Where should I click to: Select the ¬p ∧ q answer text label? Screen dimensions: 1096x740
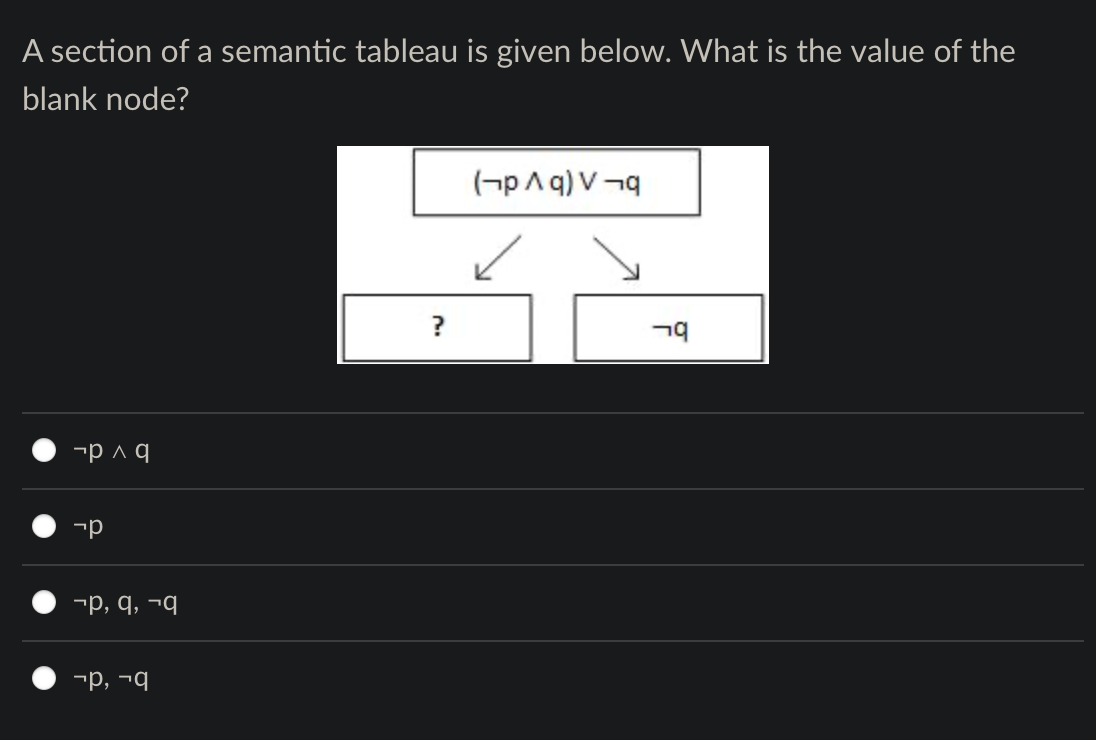pos(110,450)
